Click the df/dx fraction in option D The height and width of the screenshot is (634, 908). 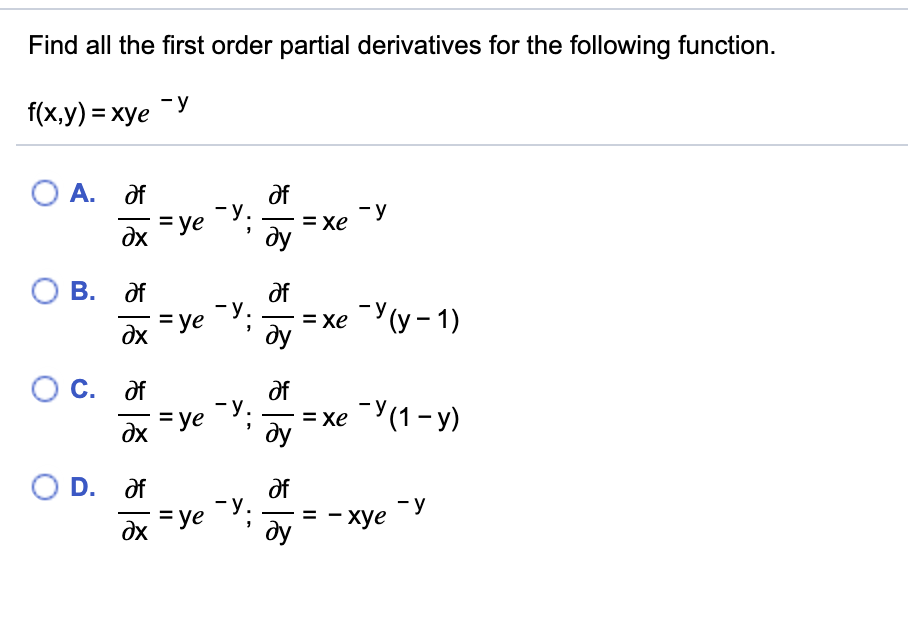point(135,511)
